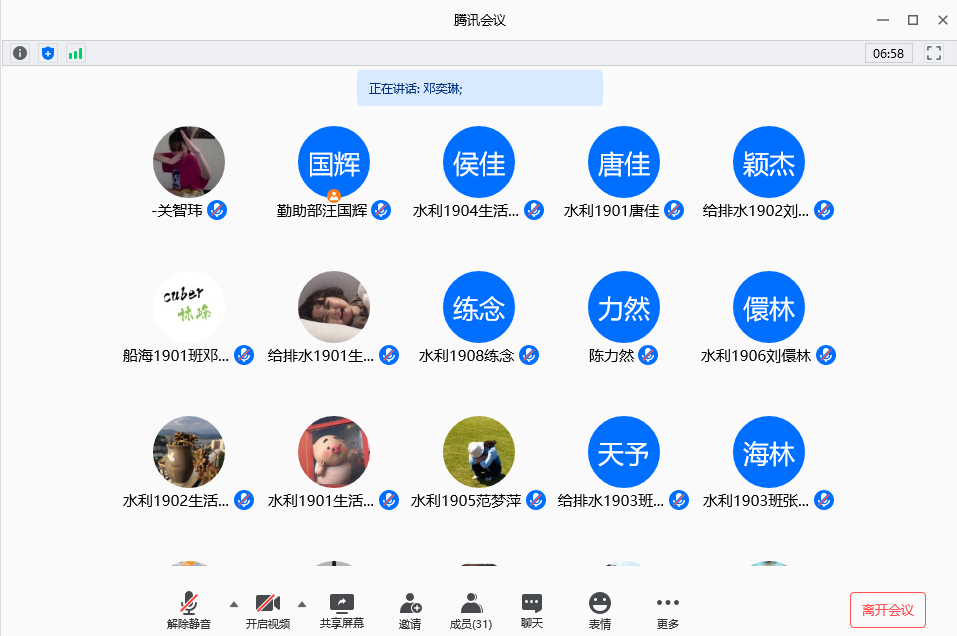Viewport: 957px width, 636px height.
Task: Open the chat panel
Action: coord(532,610)
